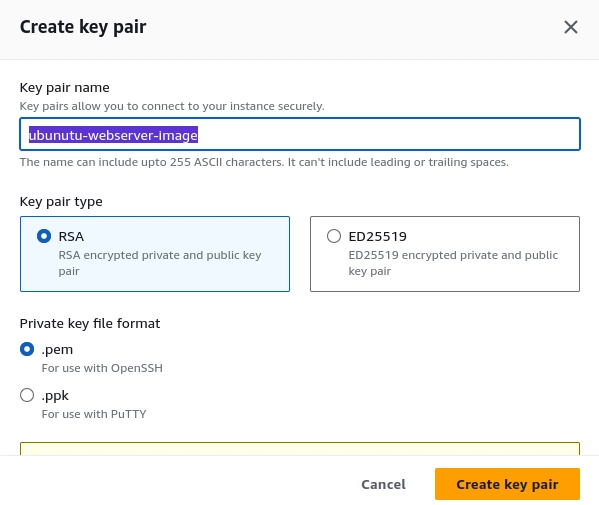This screenshot has width=599, height=505.
Task: Click the ED25519 option title text
Action: tap(377, 236)
